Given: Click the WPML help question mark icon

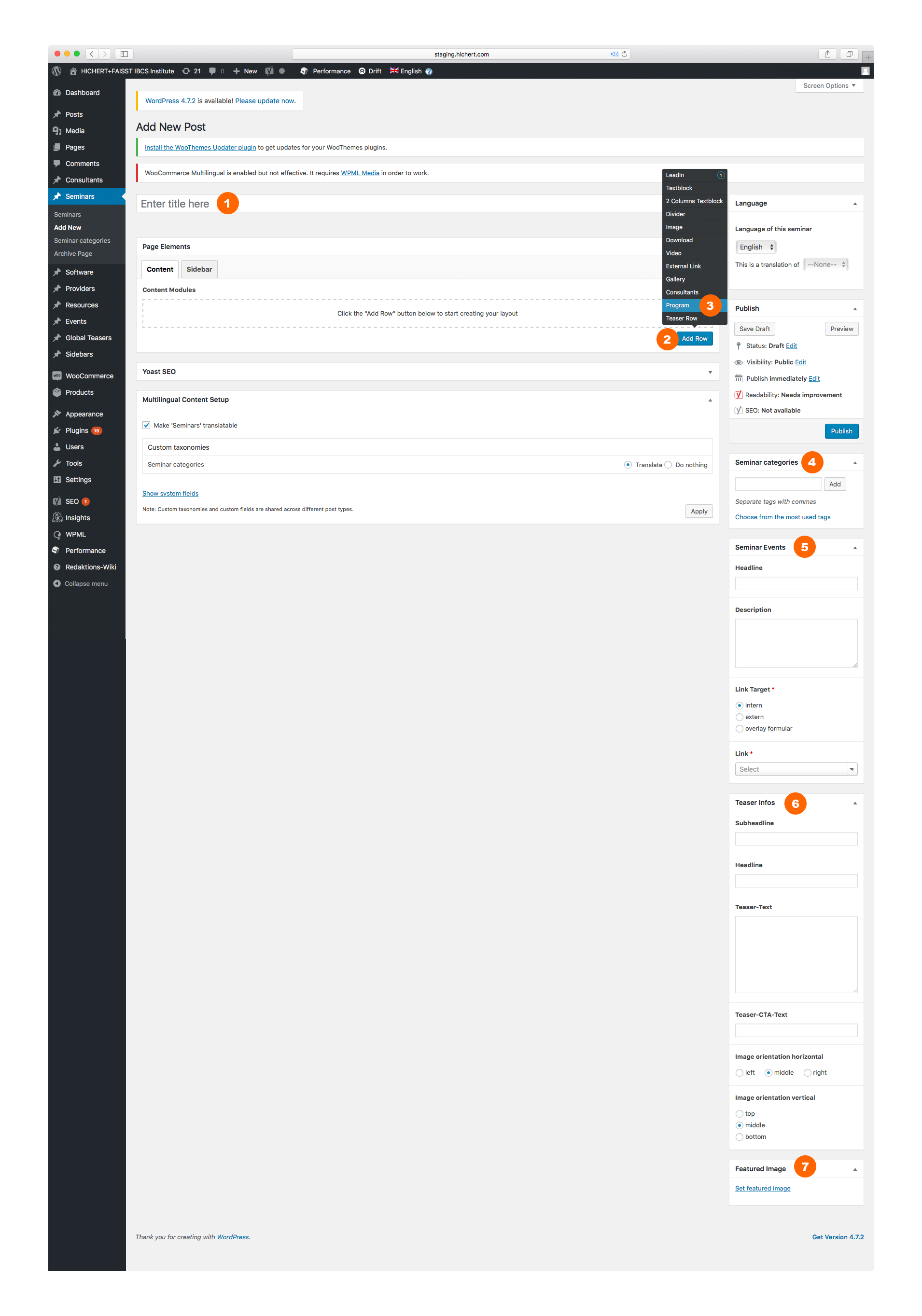Looking at the screenshot, I should point(428,71).
